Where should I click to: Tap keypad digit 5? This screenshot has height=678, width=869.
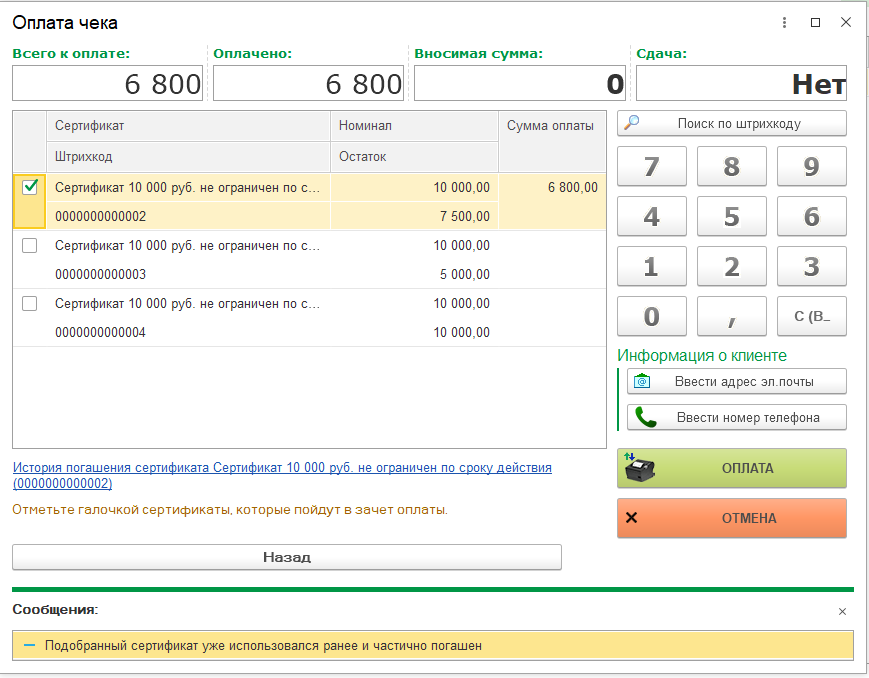point(732,216)
